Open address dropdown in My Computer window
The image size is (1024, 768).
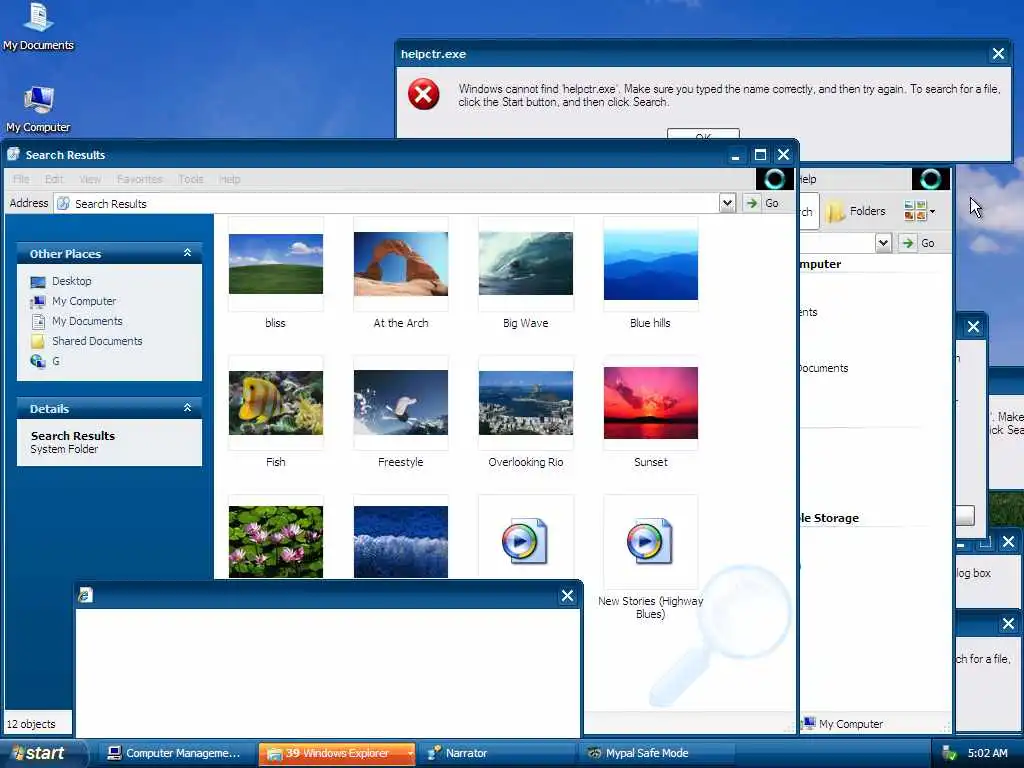[883, 243]
